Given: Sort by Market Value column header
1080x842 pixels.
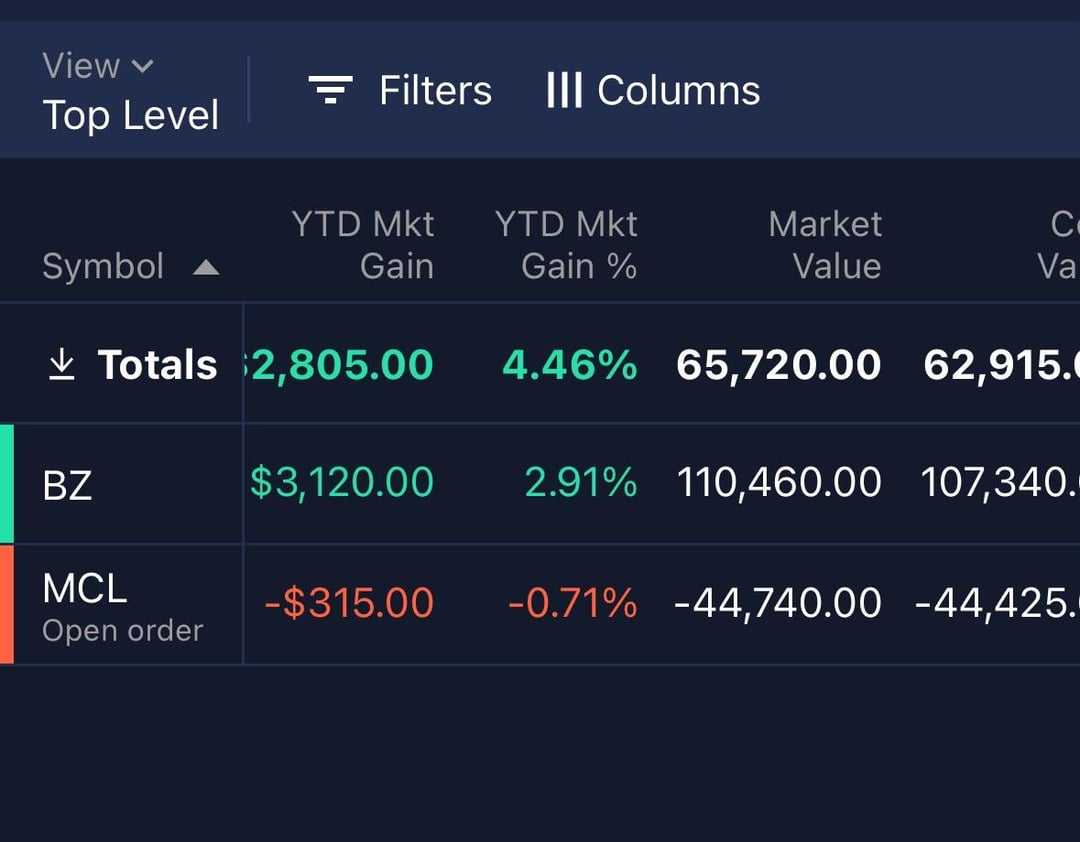Looking at the screenshot, I should (x=825, y=245).
